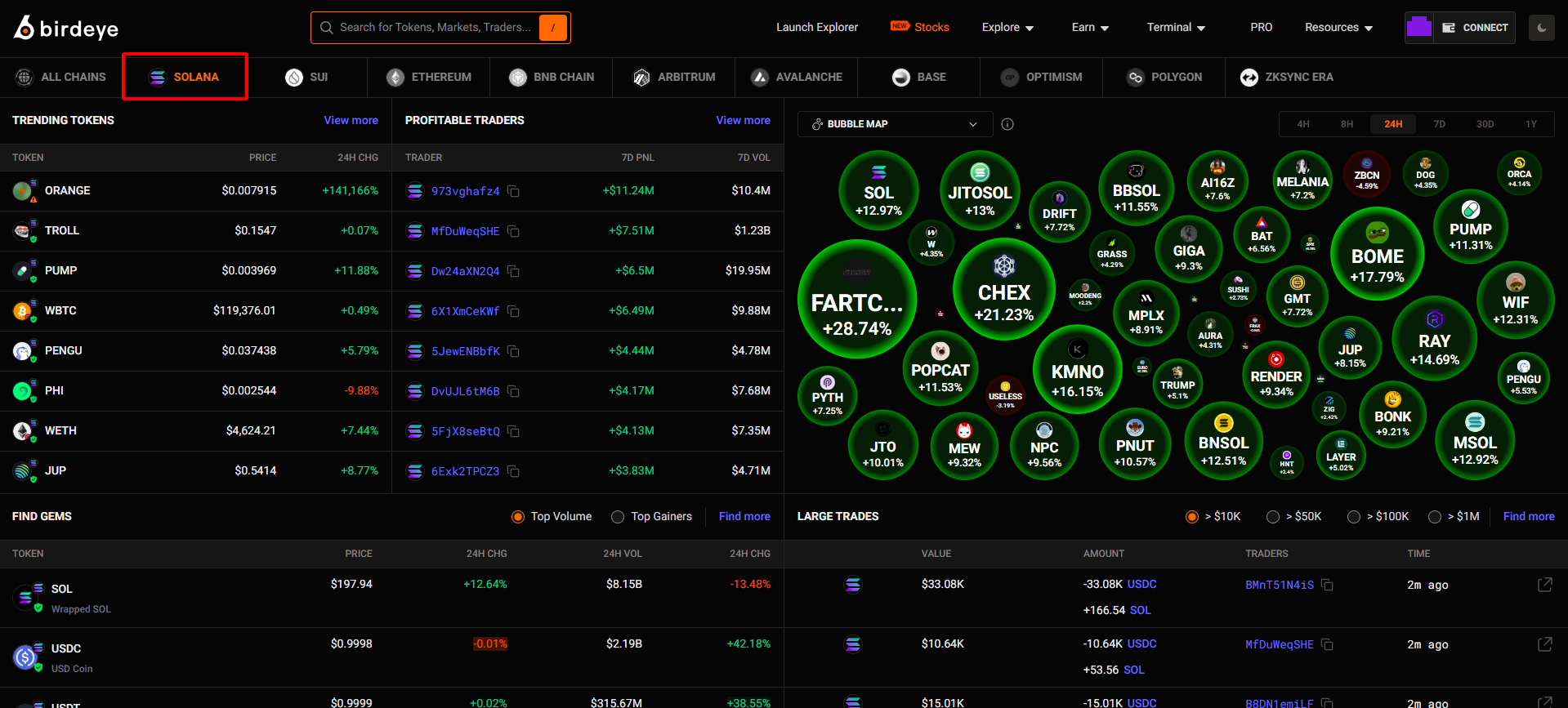Viewport: 1568px width, 708px height.
Task: Click the PENGU token icon in trending list
Action: tap(23, 351)
